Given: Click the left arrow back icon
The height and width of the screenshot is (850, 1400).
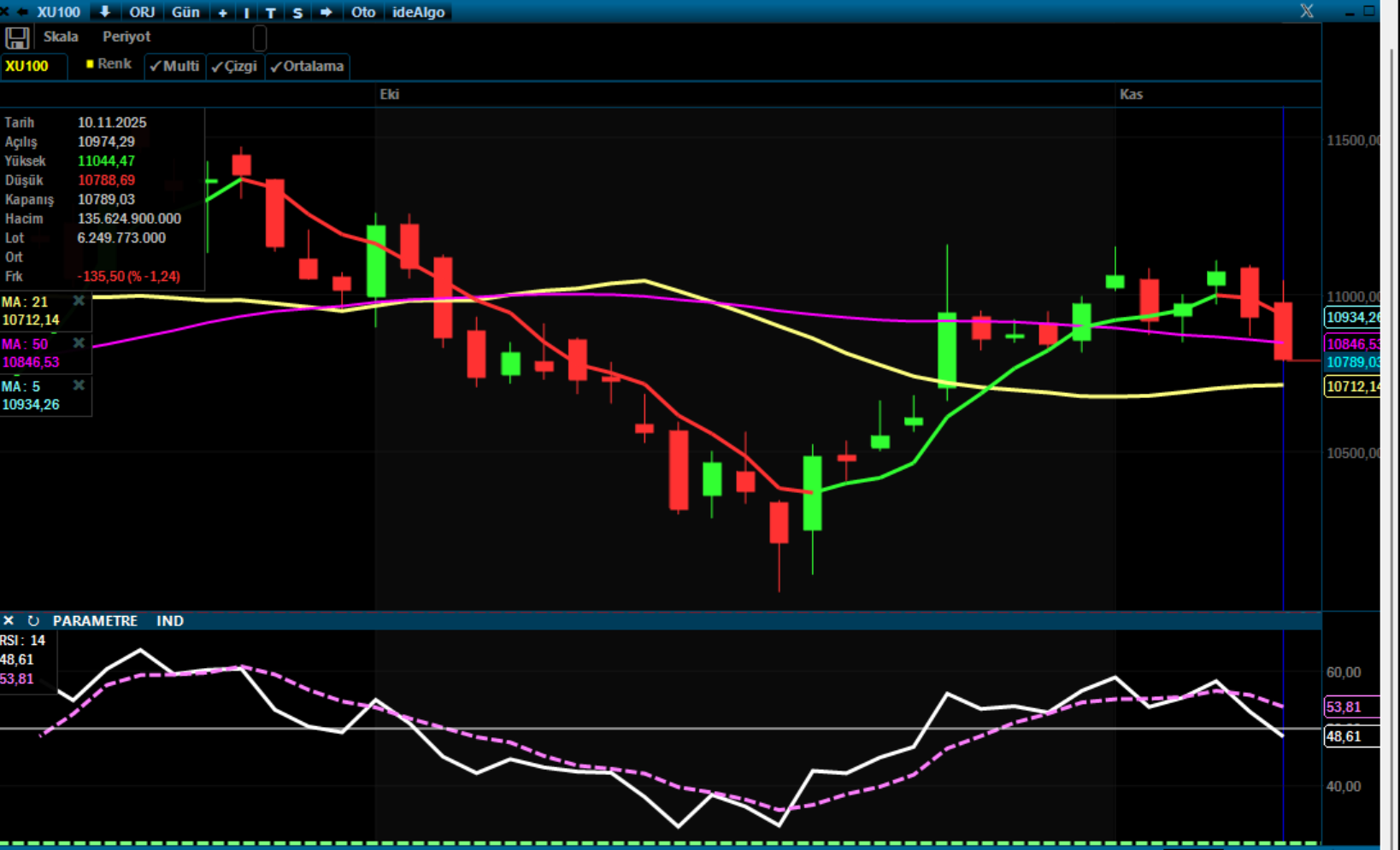Looking at the screenshot, I should click(x=22, y=12).
